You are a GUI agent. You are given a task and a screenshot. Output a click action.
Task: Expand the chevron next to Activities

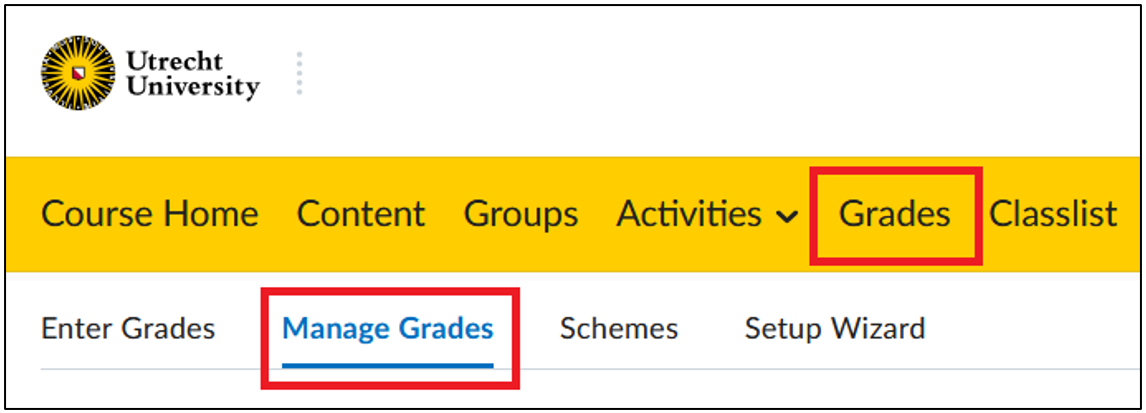coord(786,217)
